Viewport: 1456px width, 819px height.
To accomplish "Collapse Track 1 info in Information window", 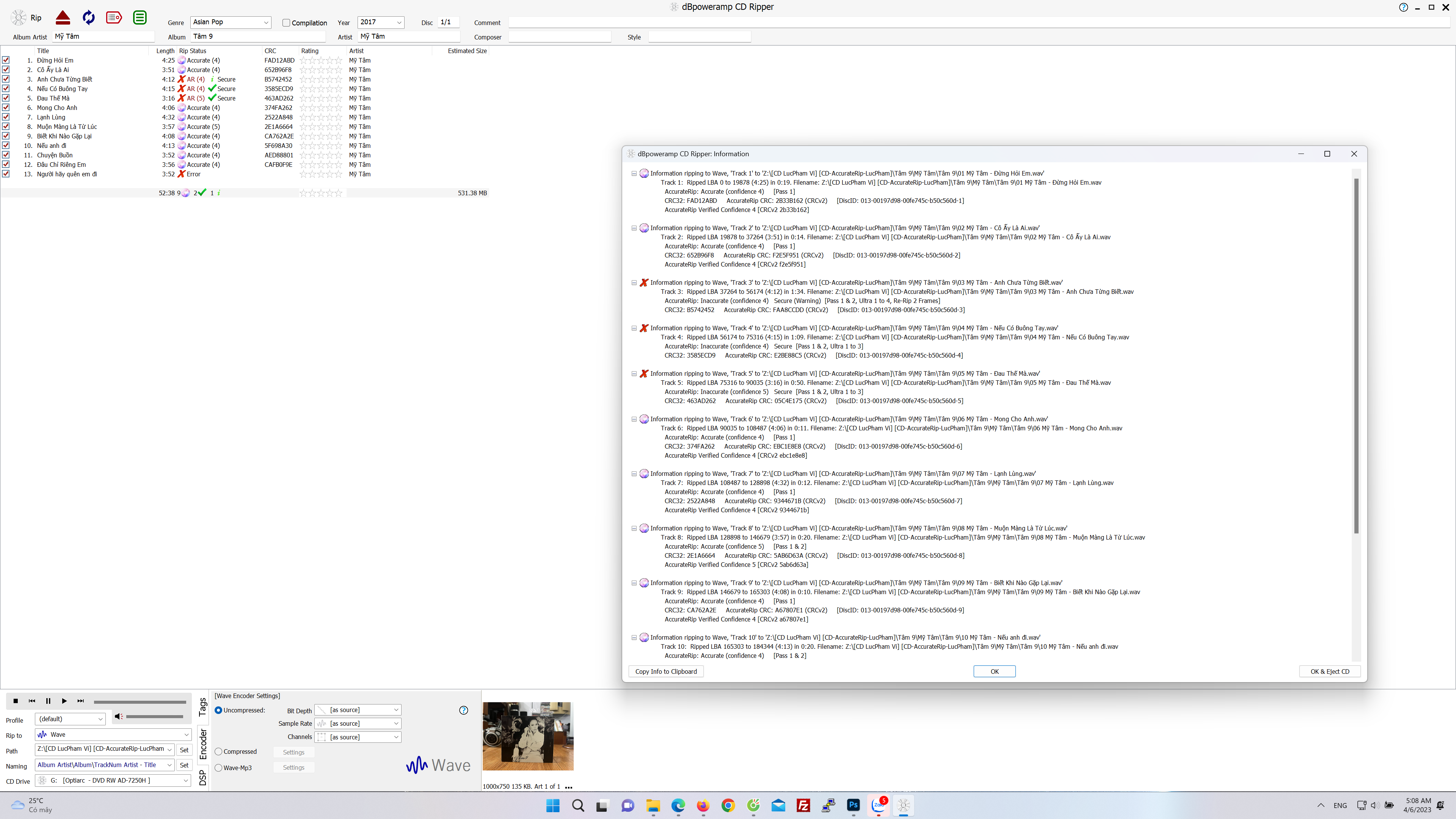I will pos(634,174).
